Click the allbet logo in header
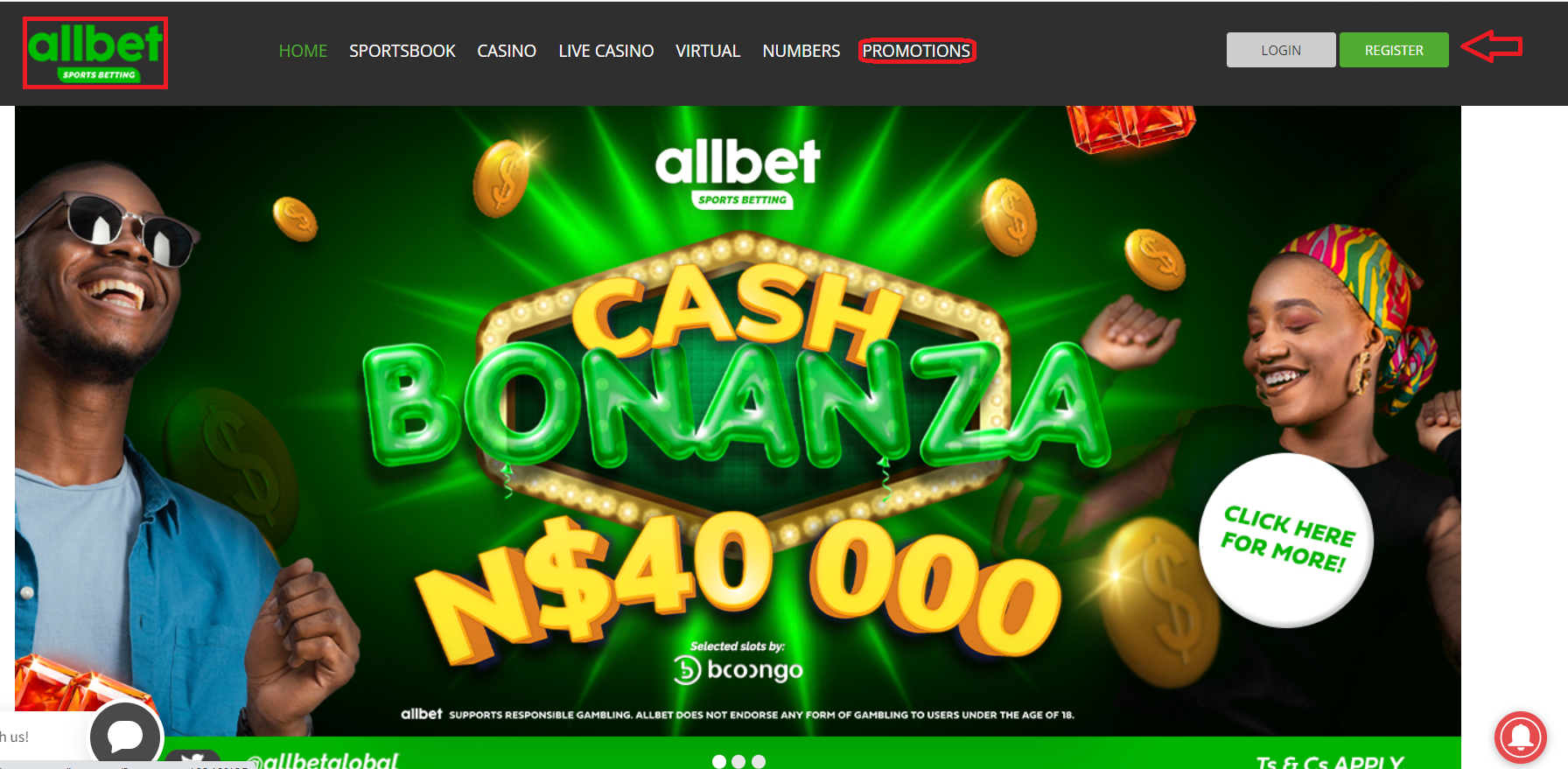Screen dimensions: 1568x769 tap(95, 53)
